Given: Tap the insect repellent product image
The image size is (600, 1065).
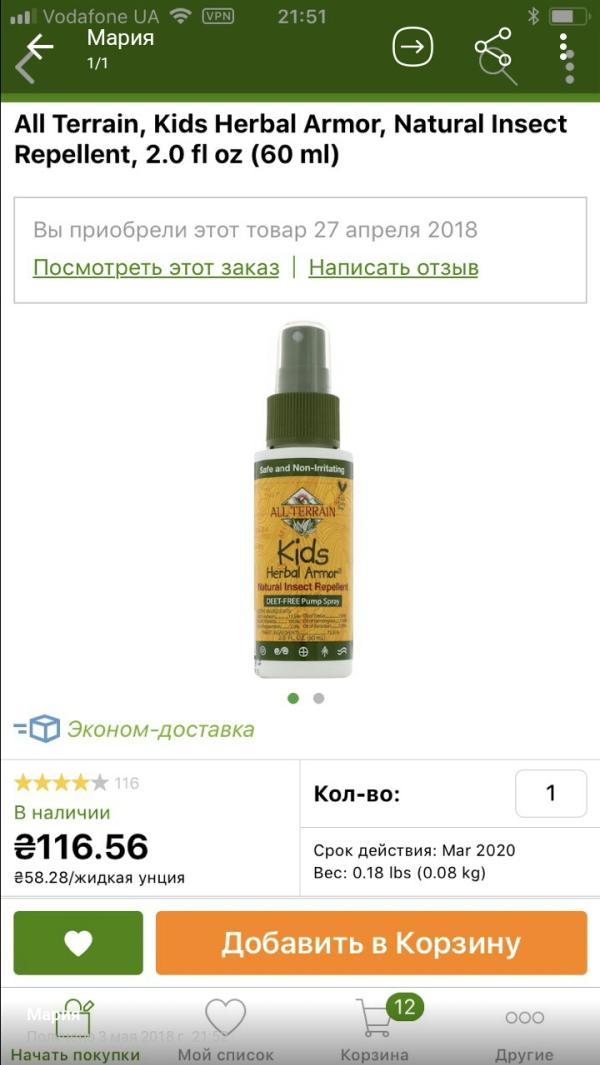Looking at the screenshot, I should [304, 501].
